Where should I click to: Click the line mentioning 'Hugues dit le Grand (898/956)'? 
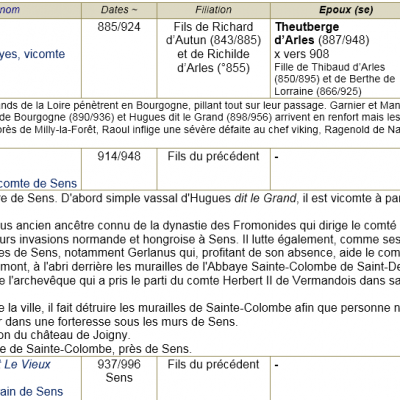pyautogui.click(x=200, y=117)
